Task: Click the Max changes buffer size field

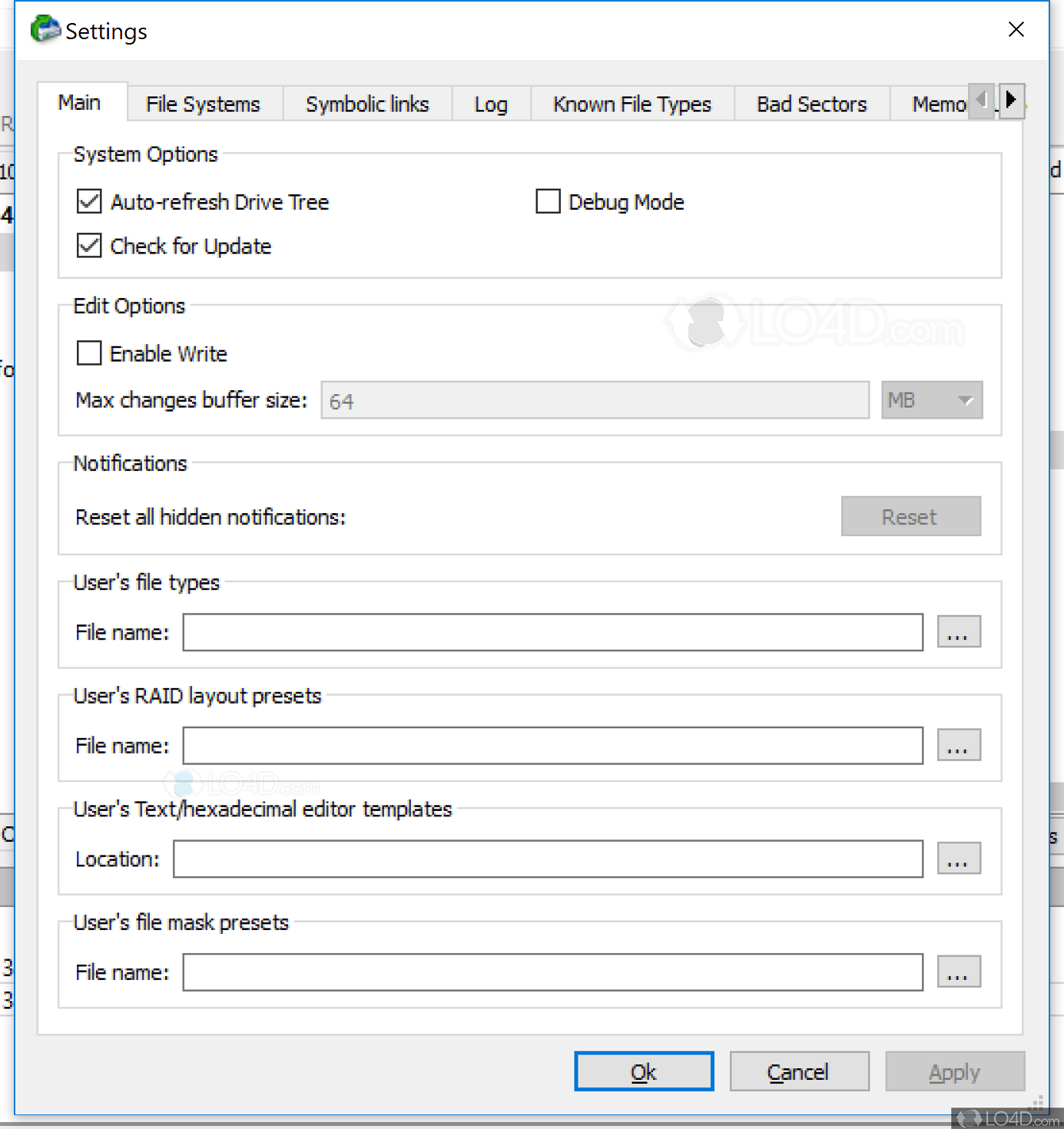Action: click(595, 399)
